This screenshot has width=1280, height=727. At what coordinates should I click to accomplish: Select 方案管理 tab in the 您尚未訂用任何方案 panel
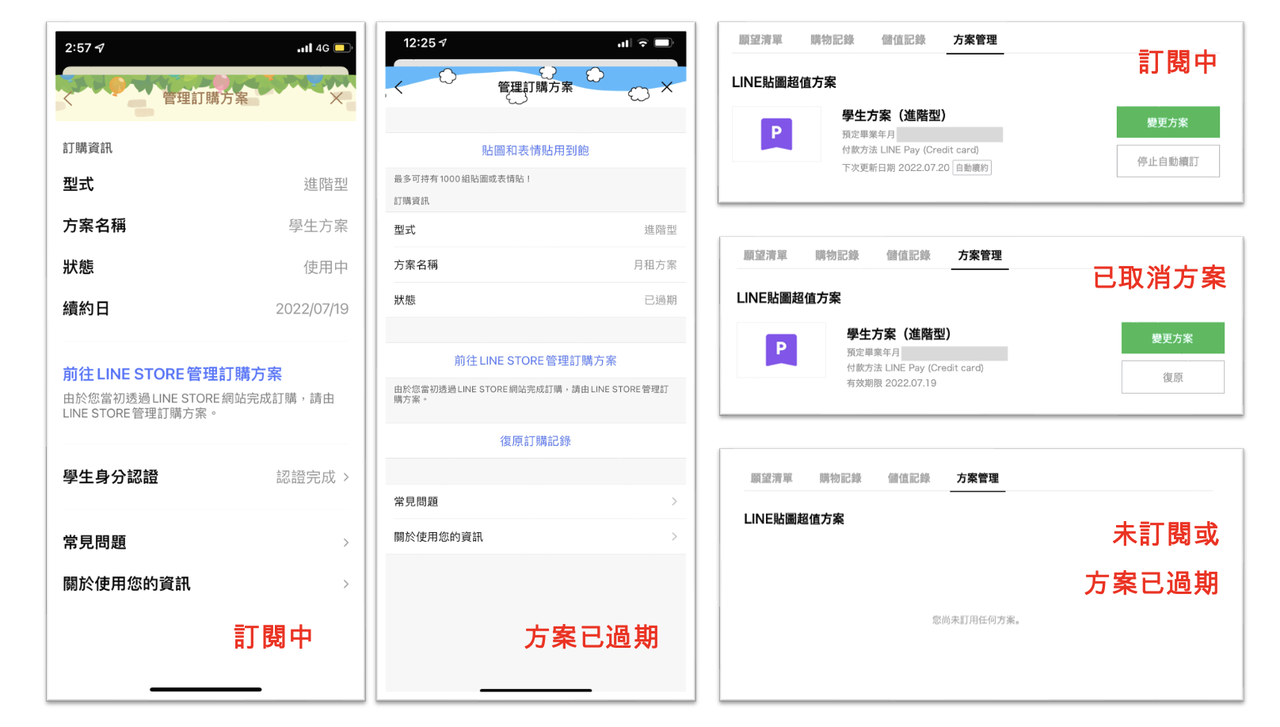[977, 478]
